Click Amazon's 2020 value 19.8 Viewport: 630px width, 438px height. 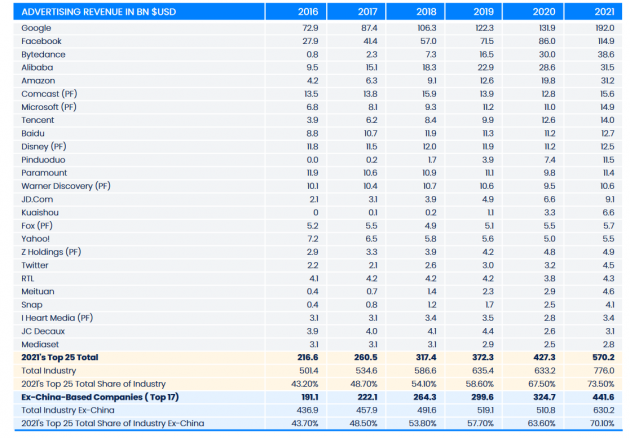pos(548,81)
